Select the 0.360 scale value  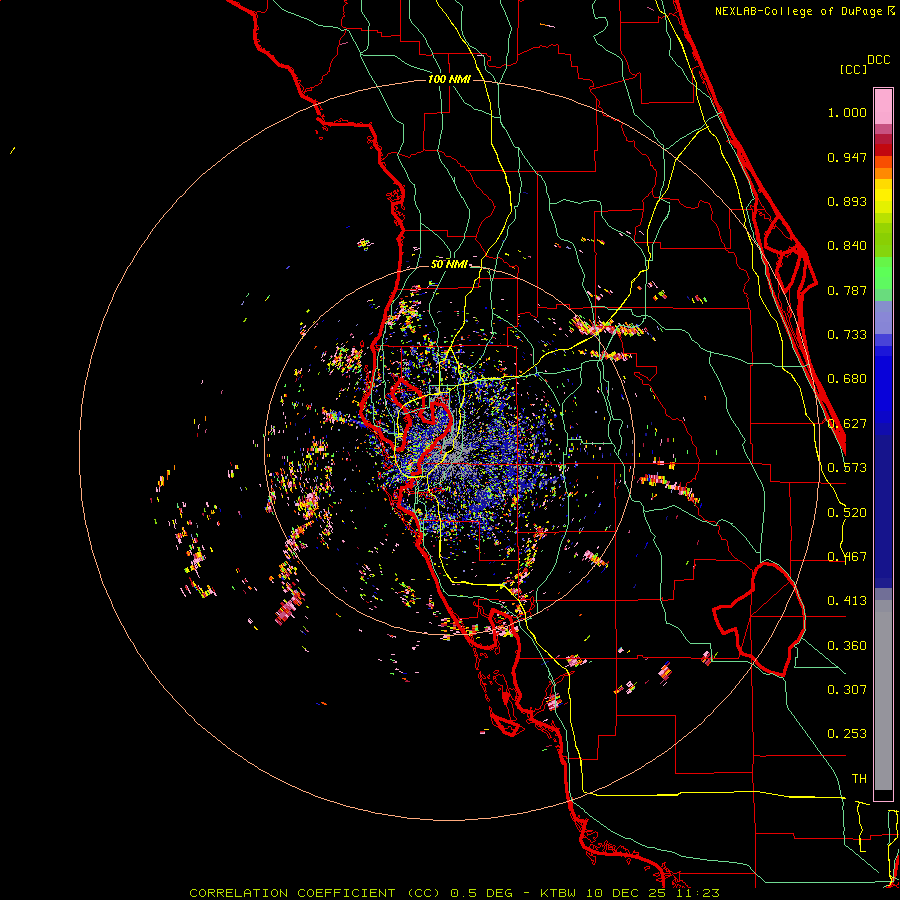click(847, 646)
